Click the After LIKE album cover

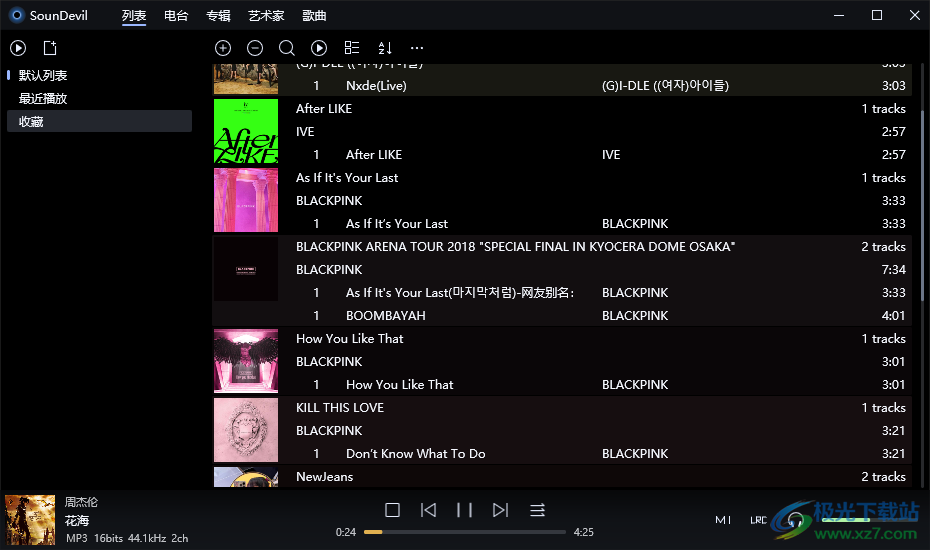point(246,131)
